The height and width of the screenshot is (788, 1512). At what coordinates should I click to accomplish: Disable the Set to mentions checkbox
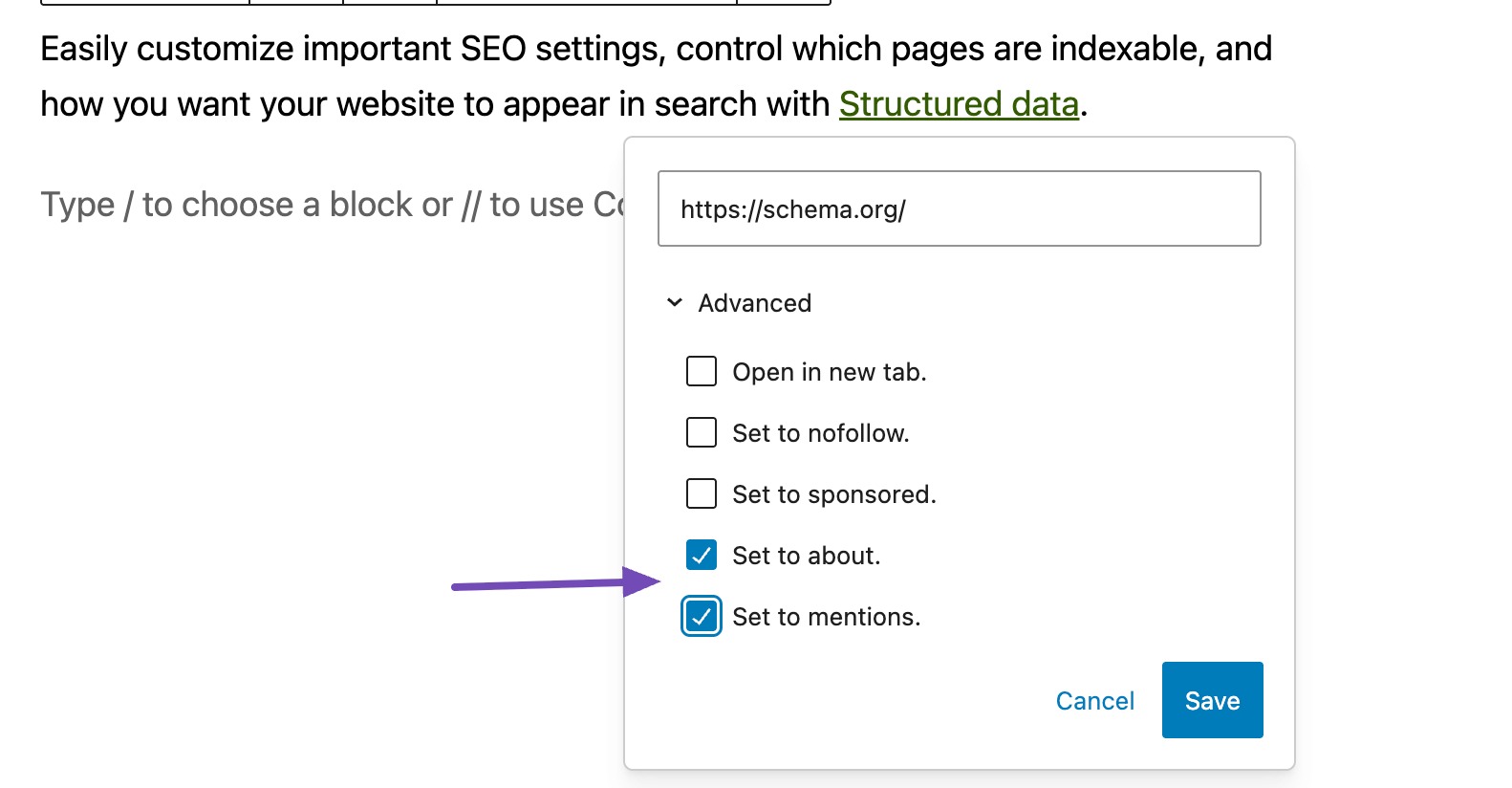coord(702,617)
